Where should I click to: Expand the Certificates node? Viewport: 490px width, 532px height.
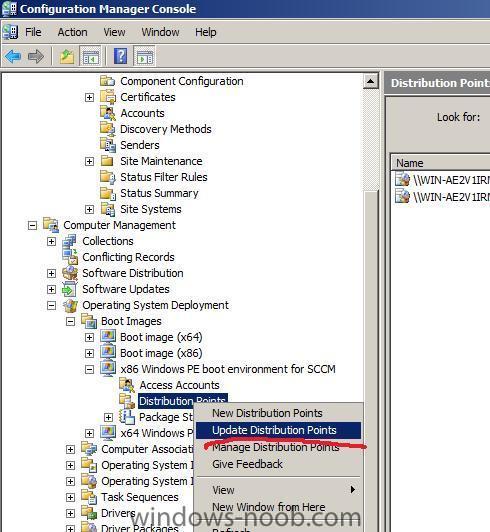coord(89,97)
